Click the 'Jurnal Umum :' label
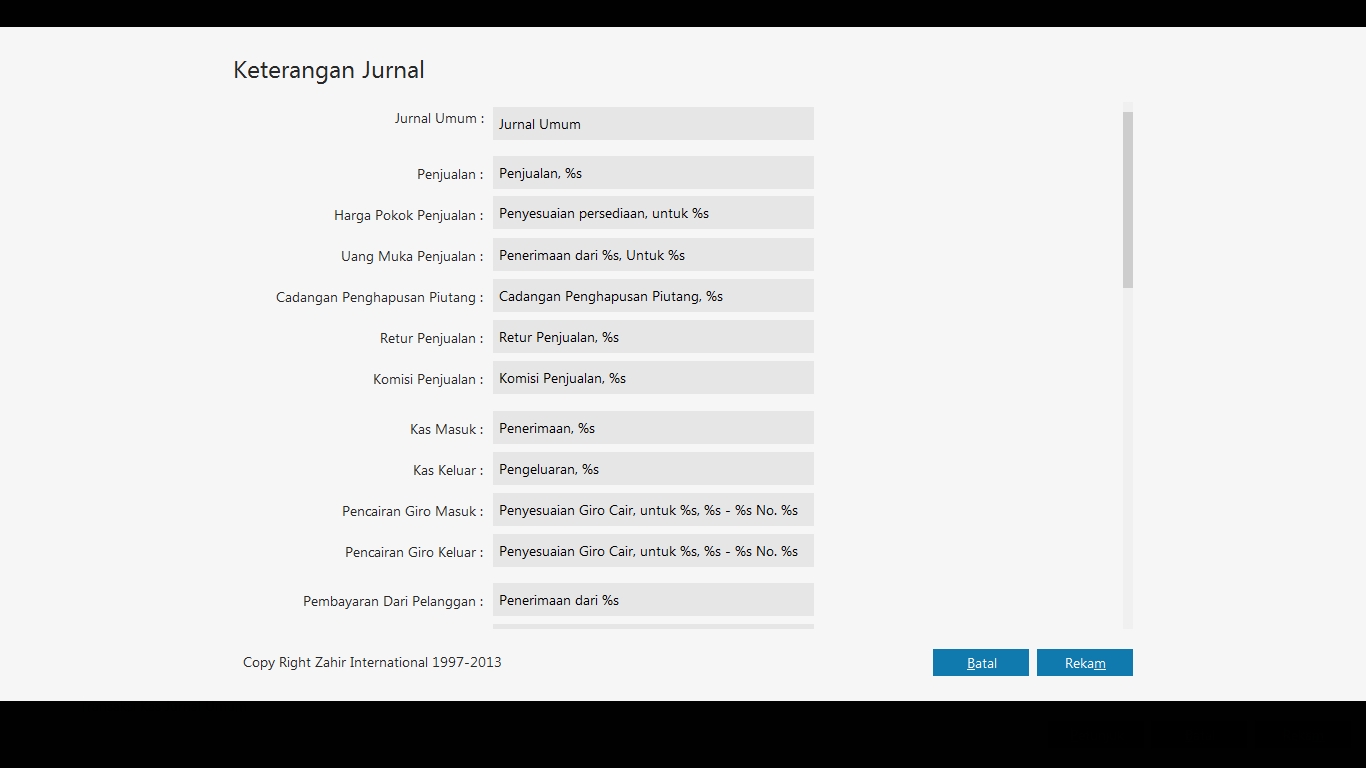The image size is (1366, 768). (x=439, y=118)
